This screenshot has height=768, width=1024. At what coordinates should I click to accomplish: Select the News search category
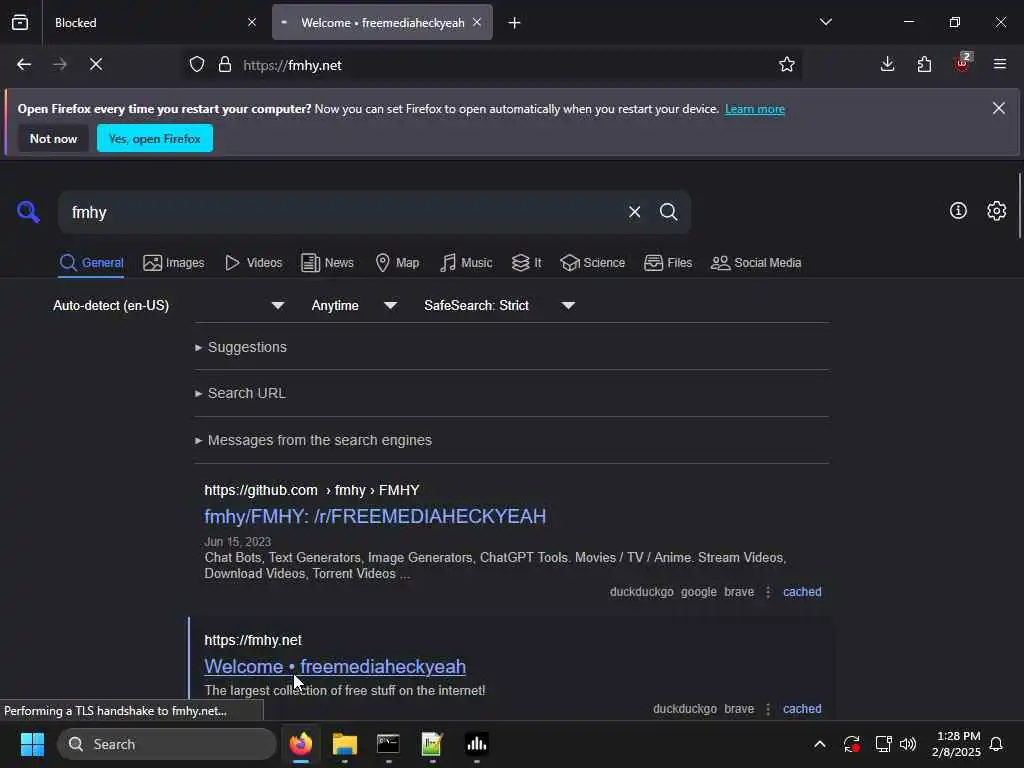point(327,263)
